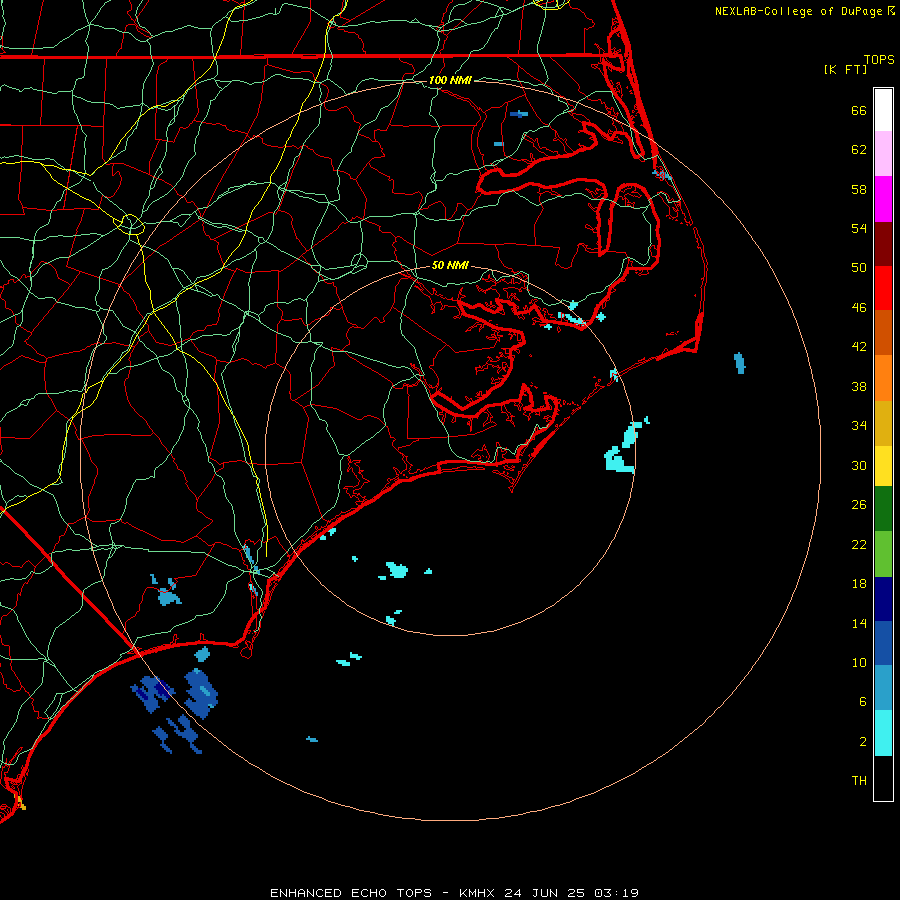Image resolution: width=900 pixels, height=900 pixels.
Task: Click the legend value "14"
Action: [859, 623]
